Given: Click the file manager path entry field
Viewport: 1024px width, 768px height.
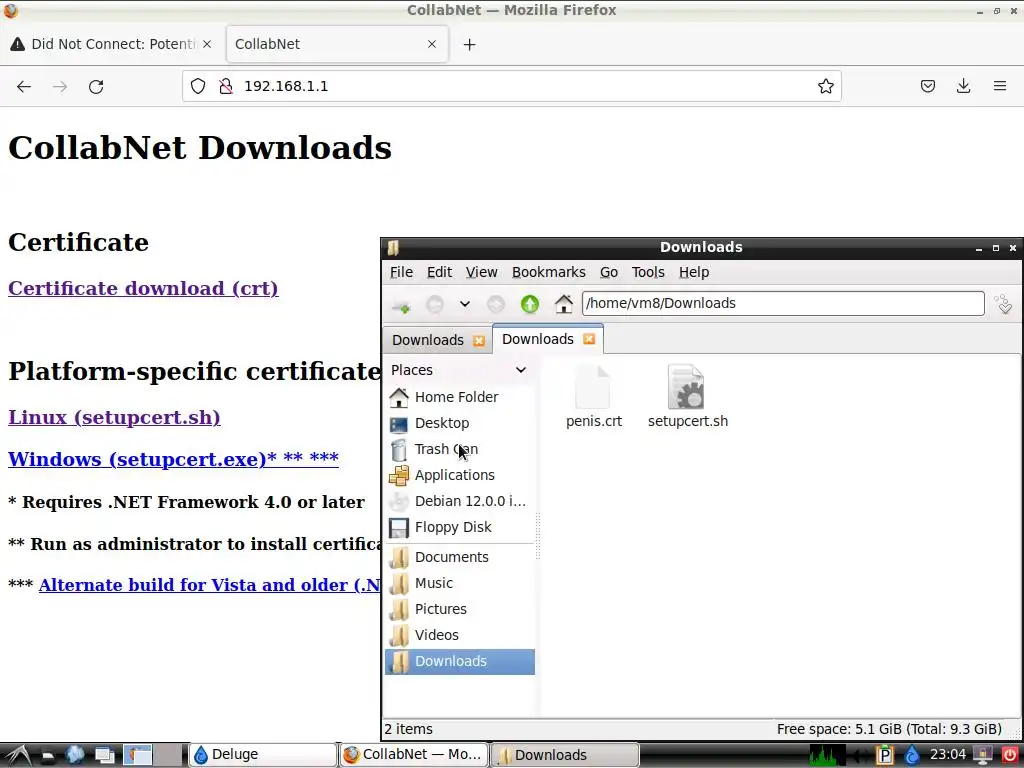Looking at the screenshot, I should pyautogui.click(x=783, y=303).
